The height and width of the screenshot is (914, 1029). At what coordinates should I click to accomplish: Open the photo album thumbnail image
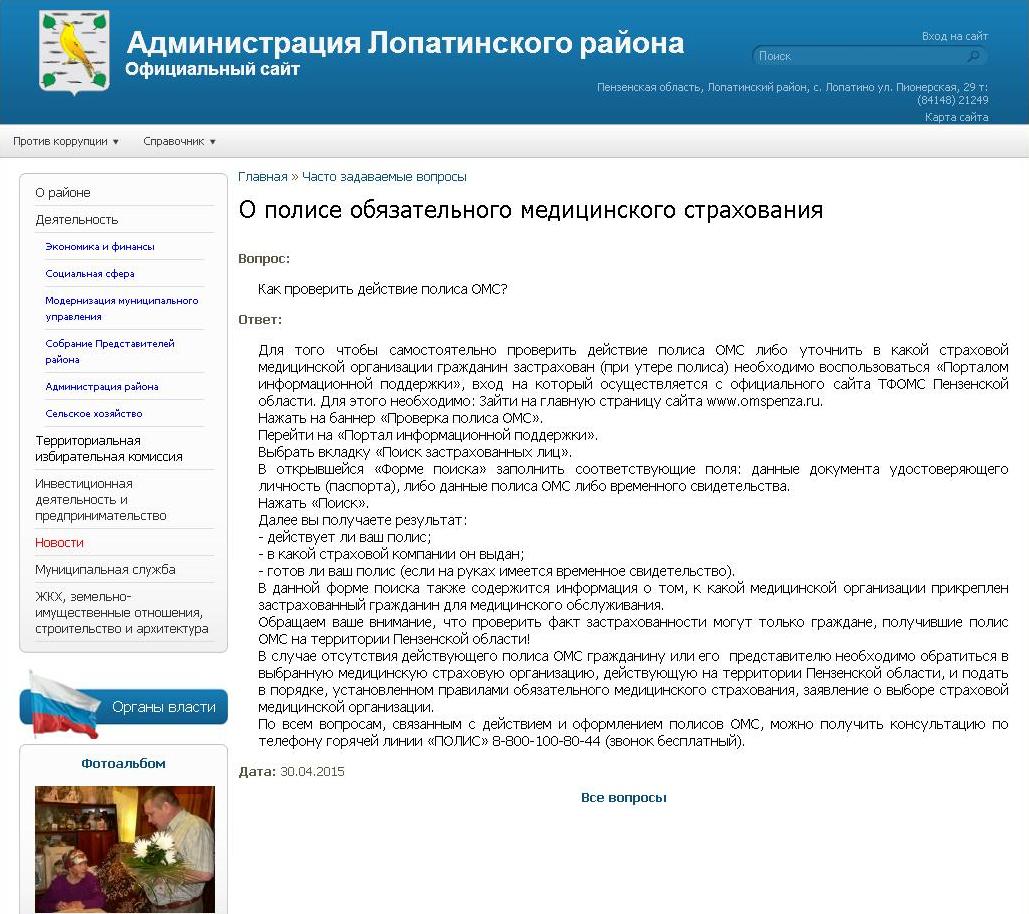(125, 849)
